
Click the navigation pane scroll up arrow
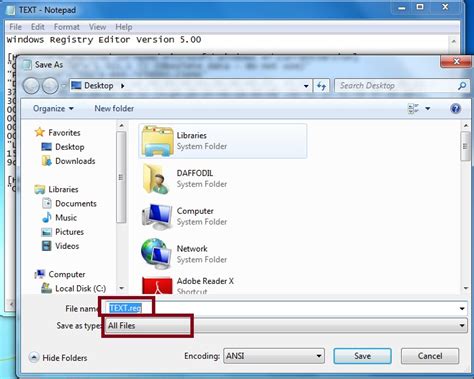[x=121, y=126]
